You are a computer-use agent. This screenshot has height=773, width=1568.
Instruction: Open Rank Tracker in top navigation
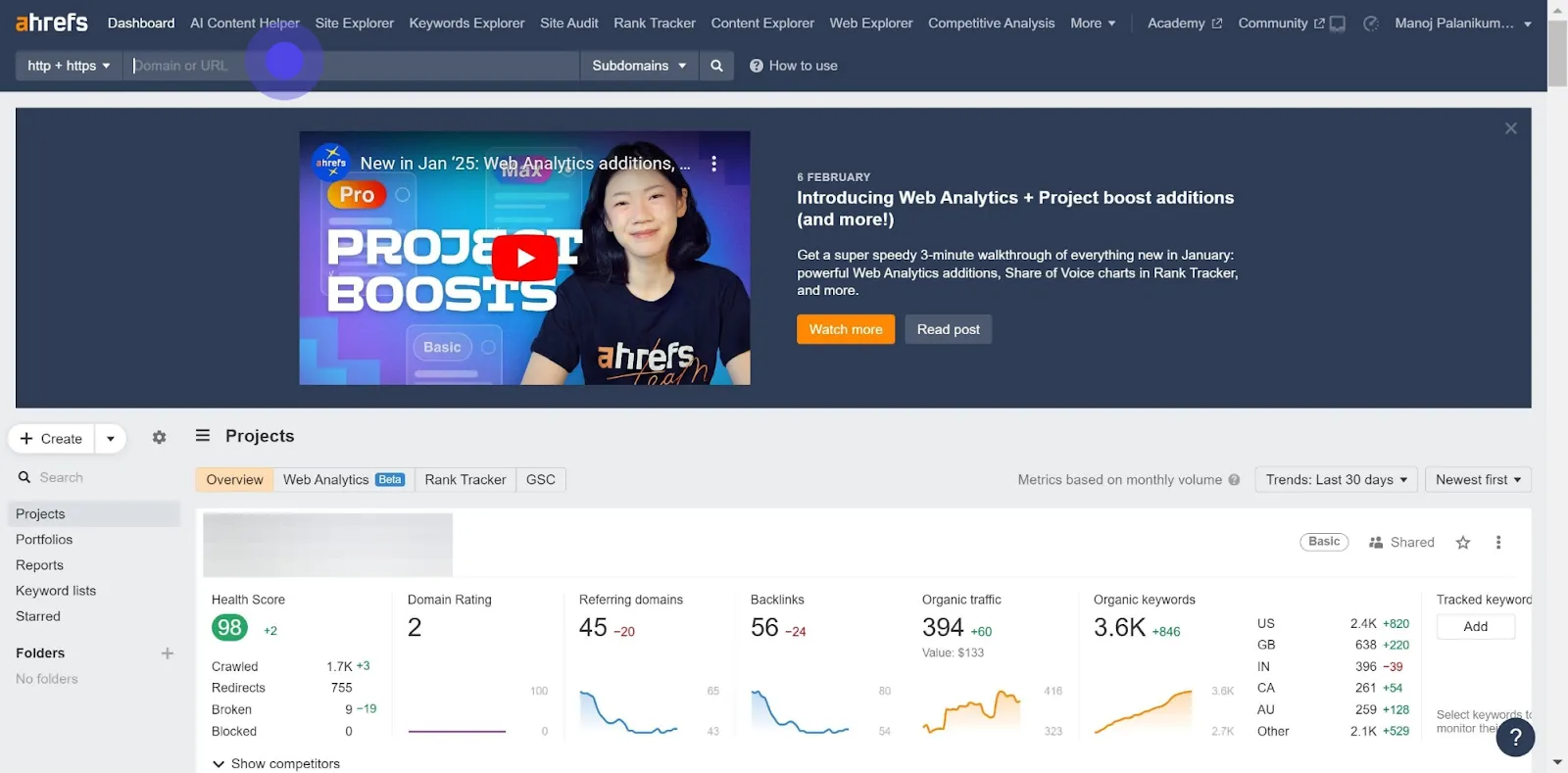point(655,24)
